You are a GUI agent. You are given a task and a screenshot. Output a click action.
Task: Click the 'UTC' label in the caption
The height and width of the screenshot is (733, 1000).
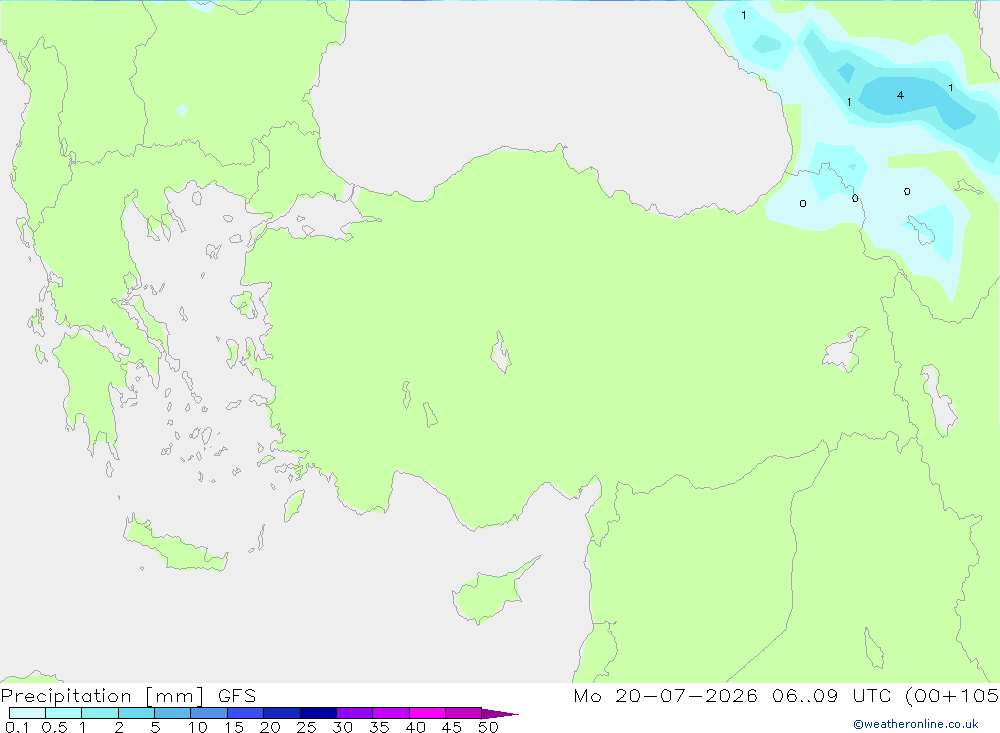click(x=872, y=695)
